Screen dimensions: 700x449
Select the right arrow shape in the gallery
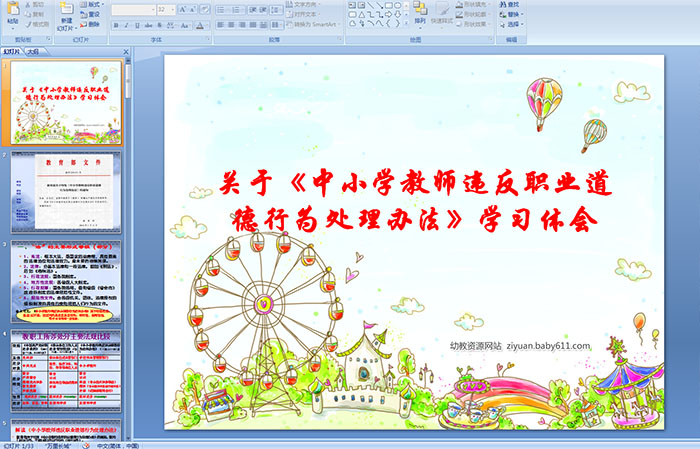[389, 14]
